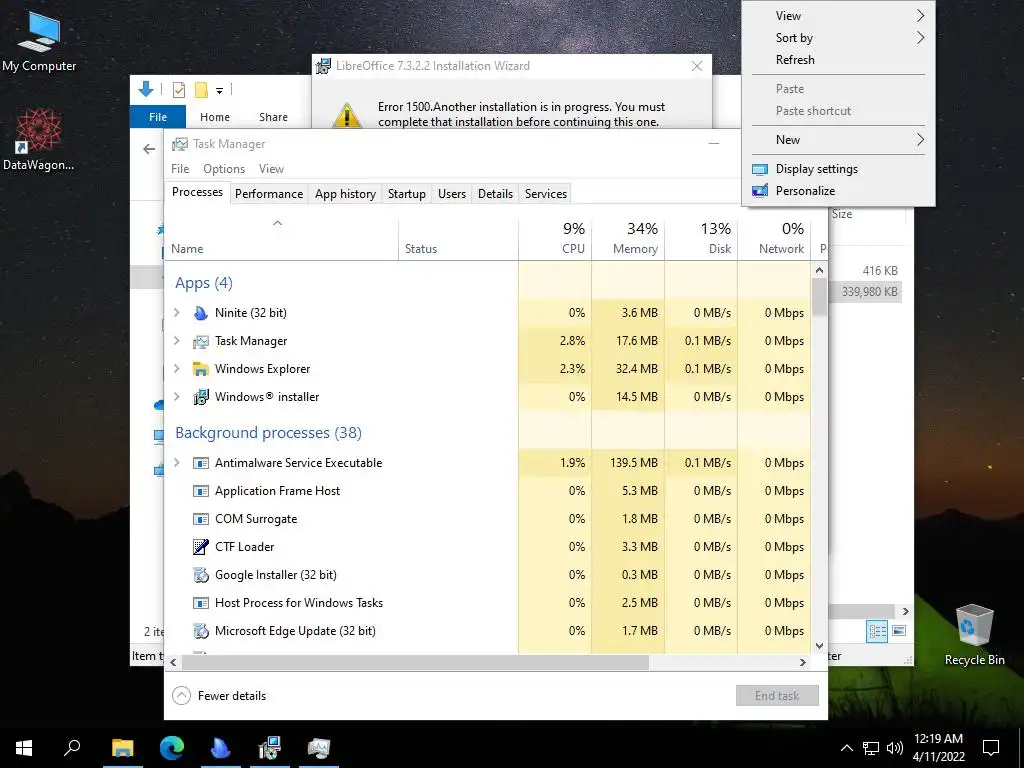Switch to the Performance tab
The height and width of the screenshot is (768, 1024).
(x=269, y=194)
